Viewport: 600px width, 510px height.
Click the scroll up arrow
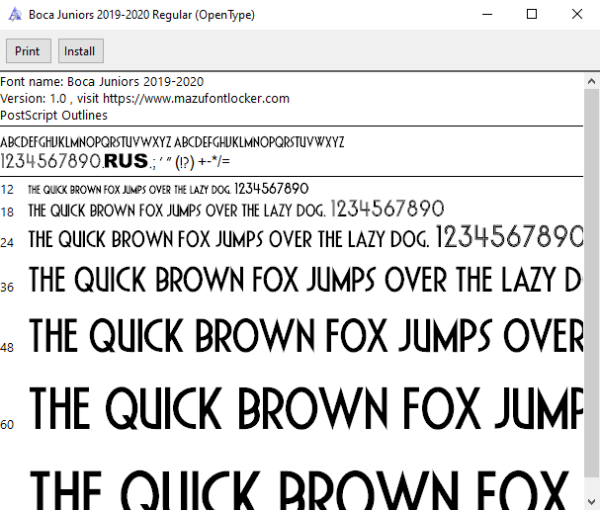592,81
